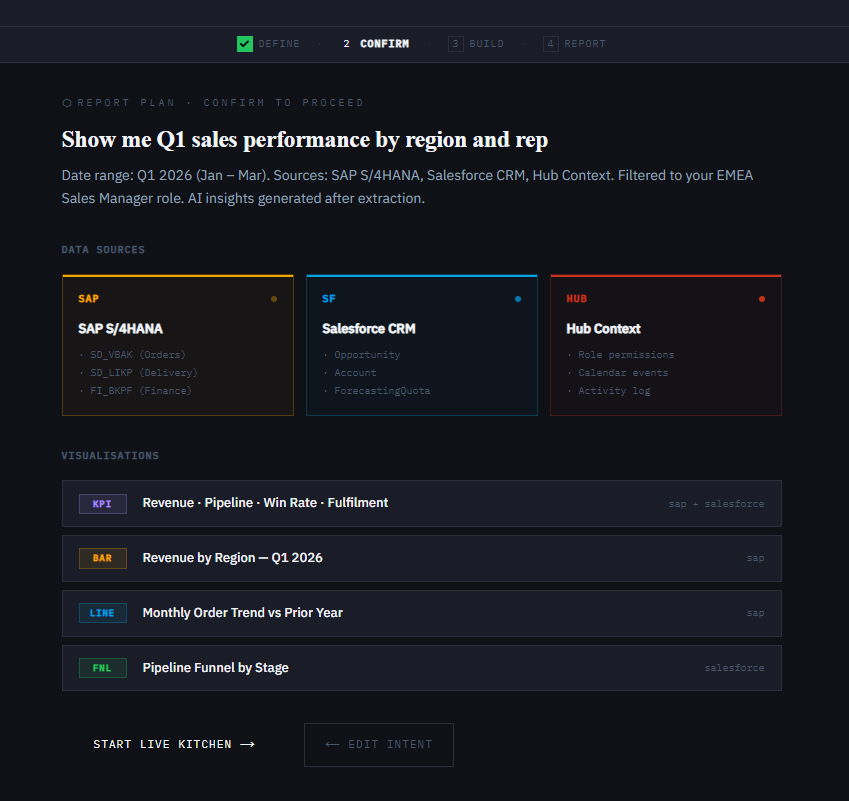Click the orange SAP label
The height and width of the screenshot is (801, 849).
88,299
